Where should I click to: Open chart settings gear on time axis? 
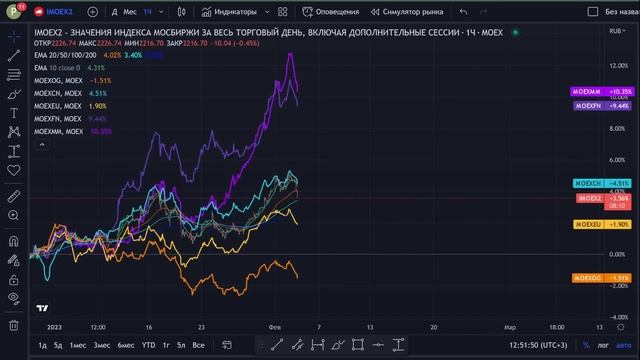tap(620, 327)
